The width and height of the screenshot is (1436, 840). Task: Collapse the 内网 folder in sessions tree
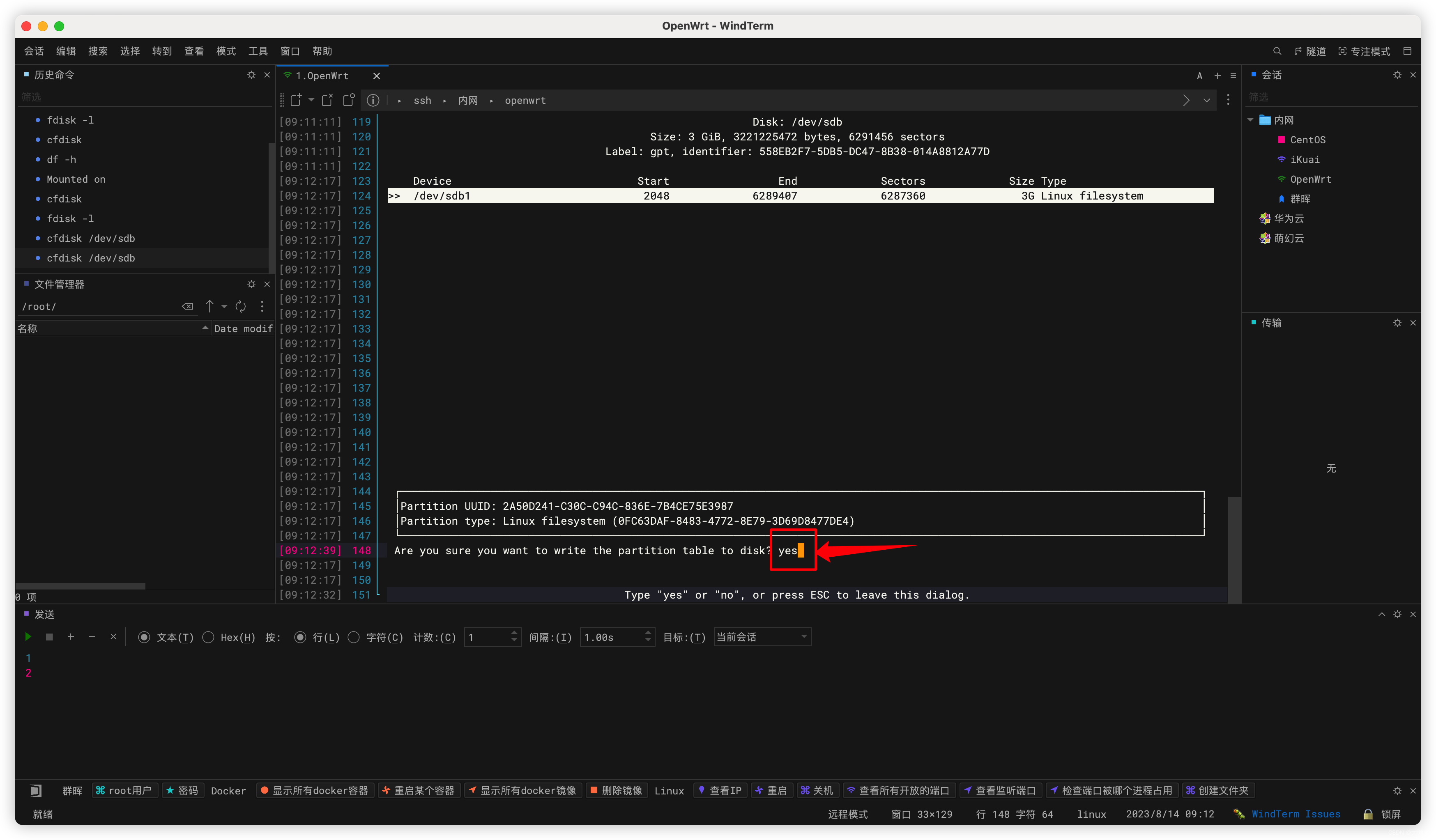tap(1250, 119)
